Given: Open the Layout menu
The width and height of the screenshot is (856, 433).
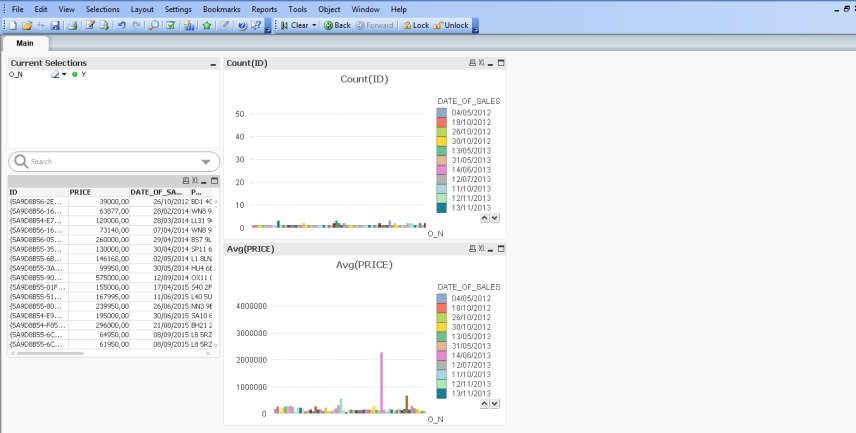Looking at the screenshot, I should [142, 9].
